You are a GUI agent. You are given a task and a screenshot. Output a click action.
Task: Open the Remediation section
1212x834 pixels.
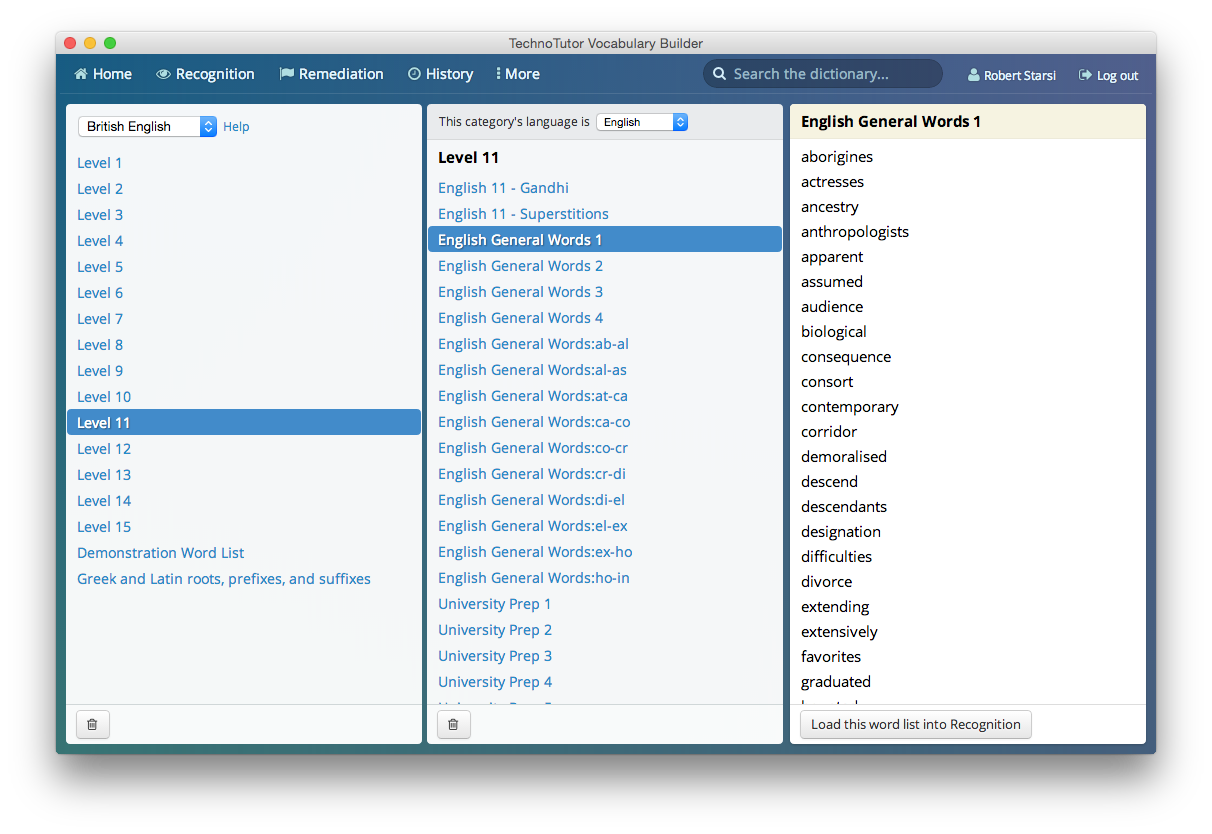point(331,73)
